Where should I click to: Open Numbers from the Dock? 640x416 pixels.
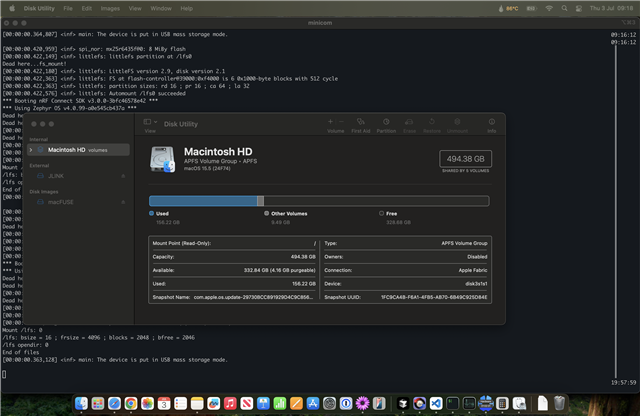280,403
